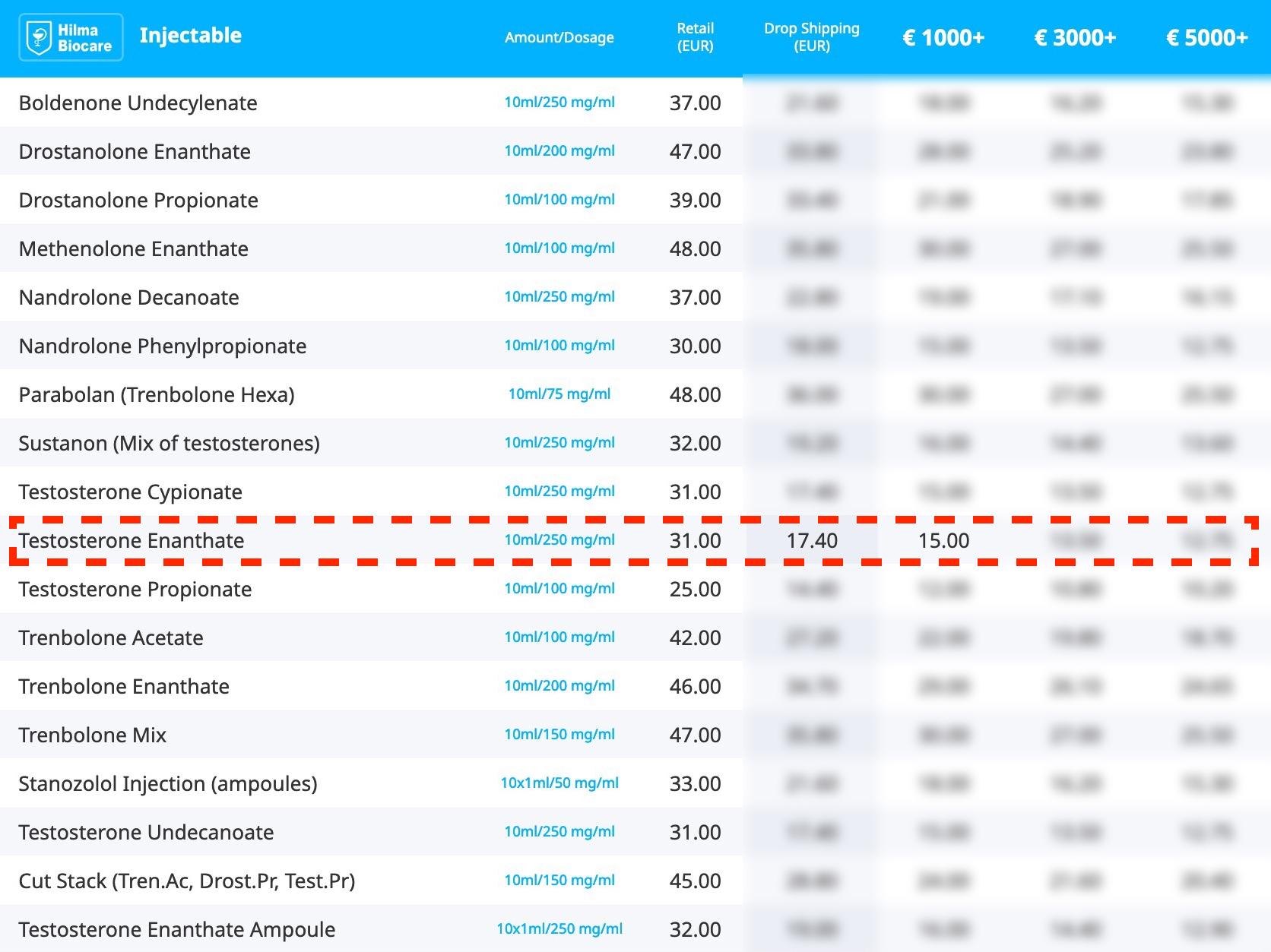Click the 10ml/75 mg/ml dosage text
Screen dimensions: 1271x952
559,394
